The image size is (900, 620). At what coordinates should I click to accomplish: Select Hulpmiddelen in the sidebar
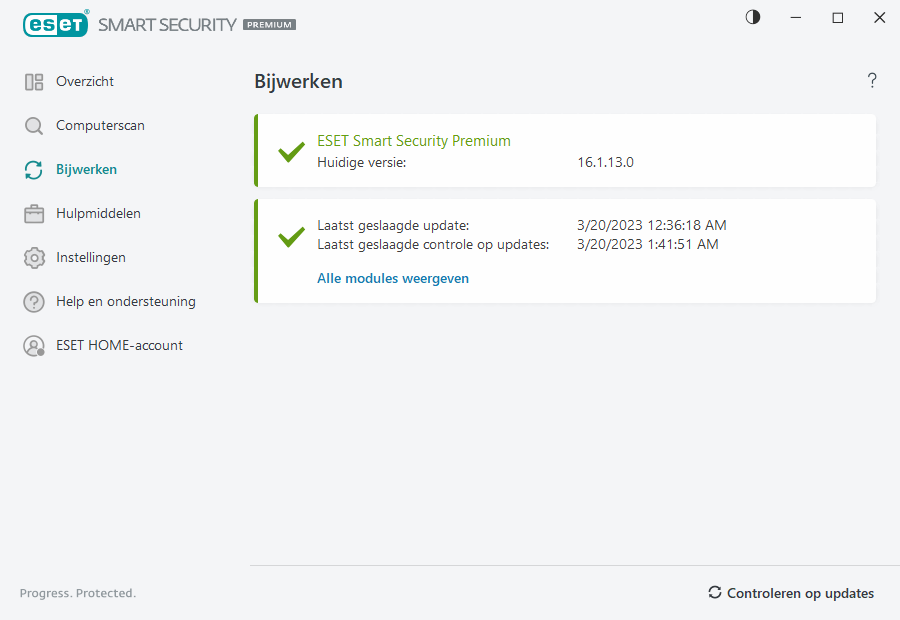click(98, 214)
